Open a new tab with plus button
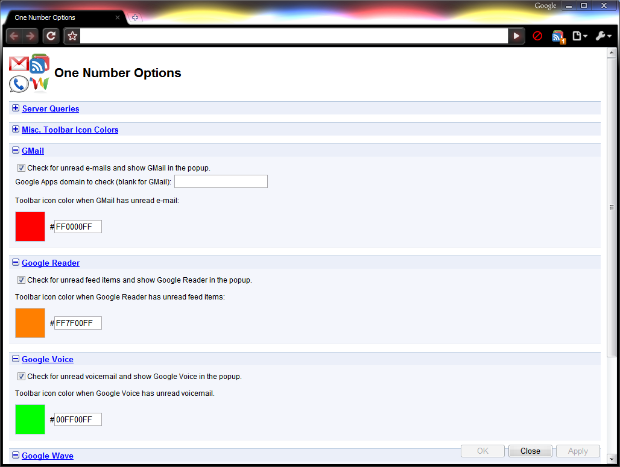620x467 pixels. coord(135,18)
